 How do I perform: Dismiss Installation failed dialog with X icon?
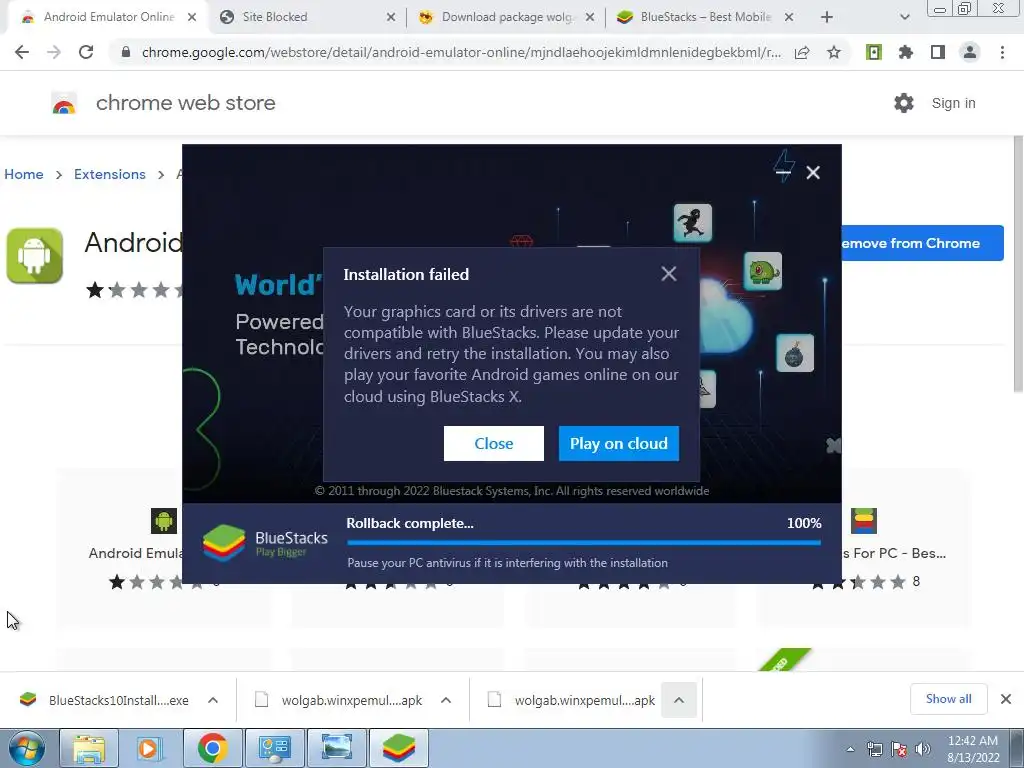point(668,274)
